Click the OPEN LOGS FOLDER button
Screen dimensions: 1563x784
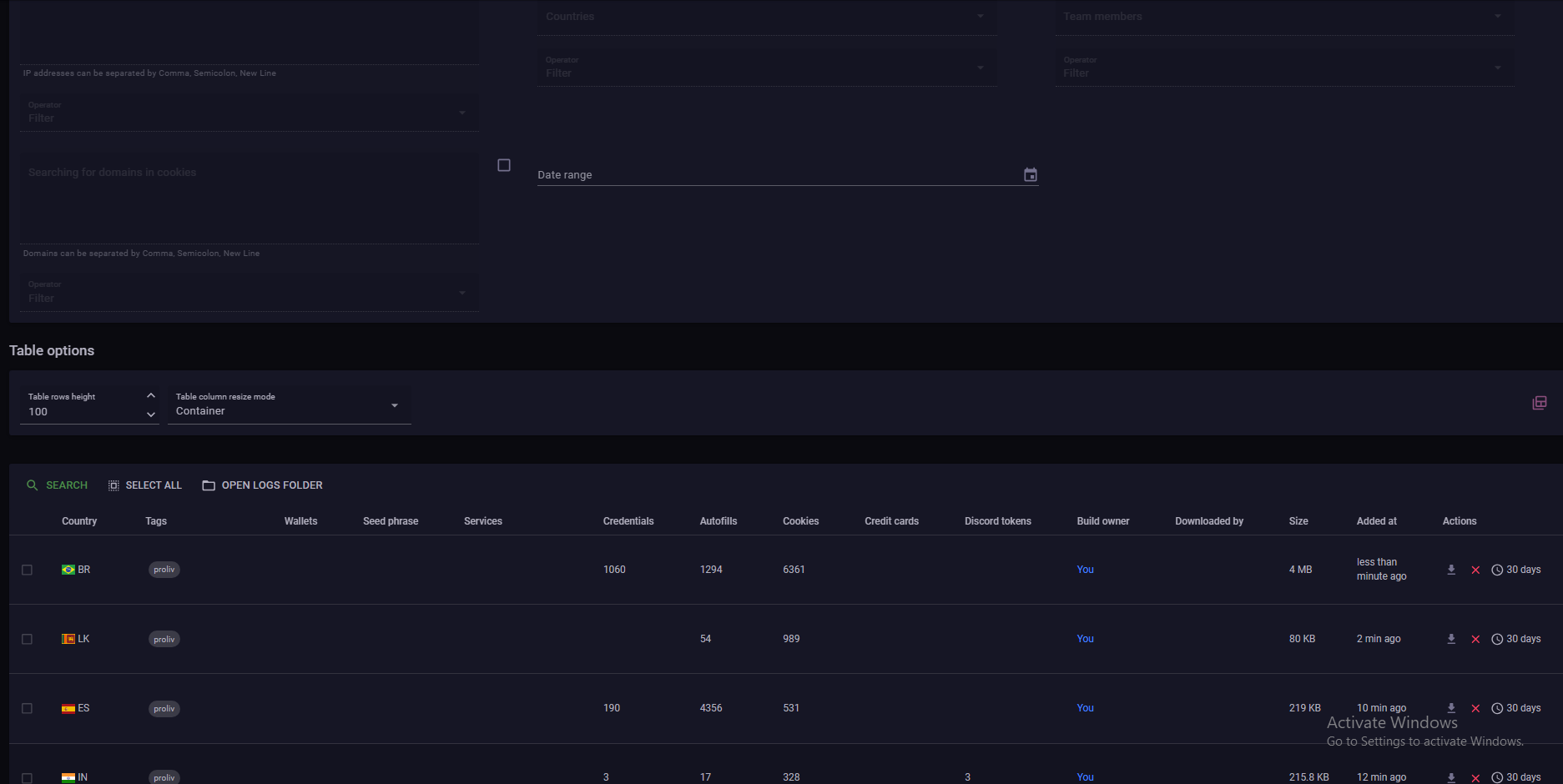262,485
